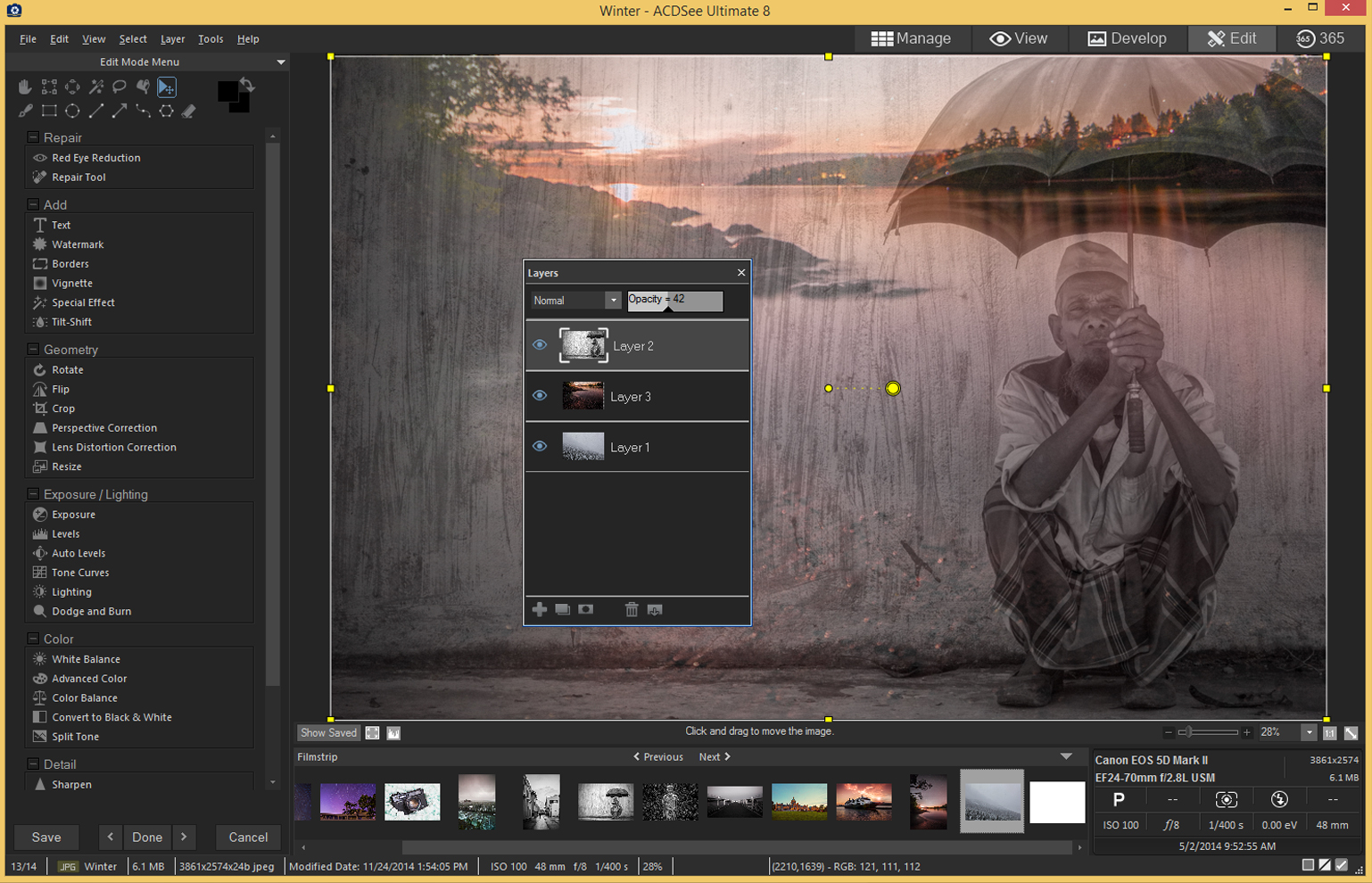Add a layer mask from the Layers panel
The width and height of the screenshot is (1372, 883).
coord(585,610)
